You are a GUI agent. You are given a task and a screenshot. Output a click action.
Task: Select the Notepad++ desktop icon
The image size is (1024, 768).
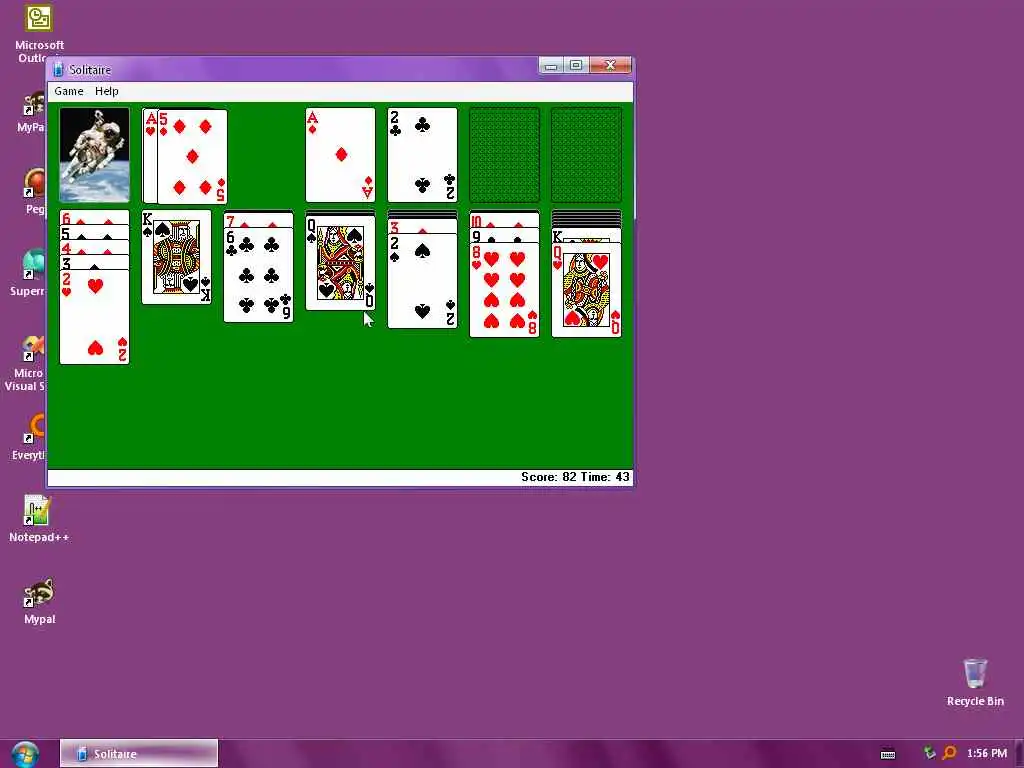(x=39, y=519)
